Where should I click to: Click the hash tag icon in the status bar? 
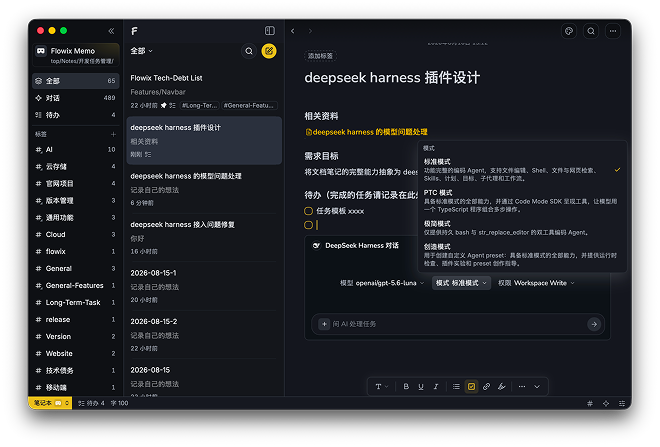590,403
